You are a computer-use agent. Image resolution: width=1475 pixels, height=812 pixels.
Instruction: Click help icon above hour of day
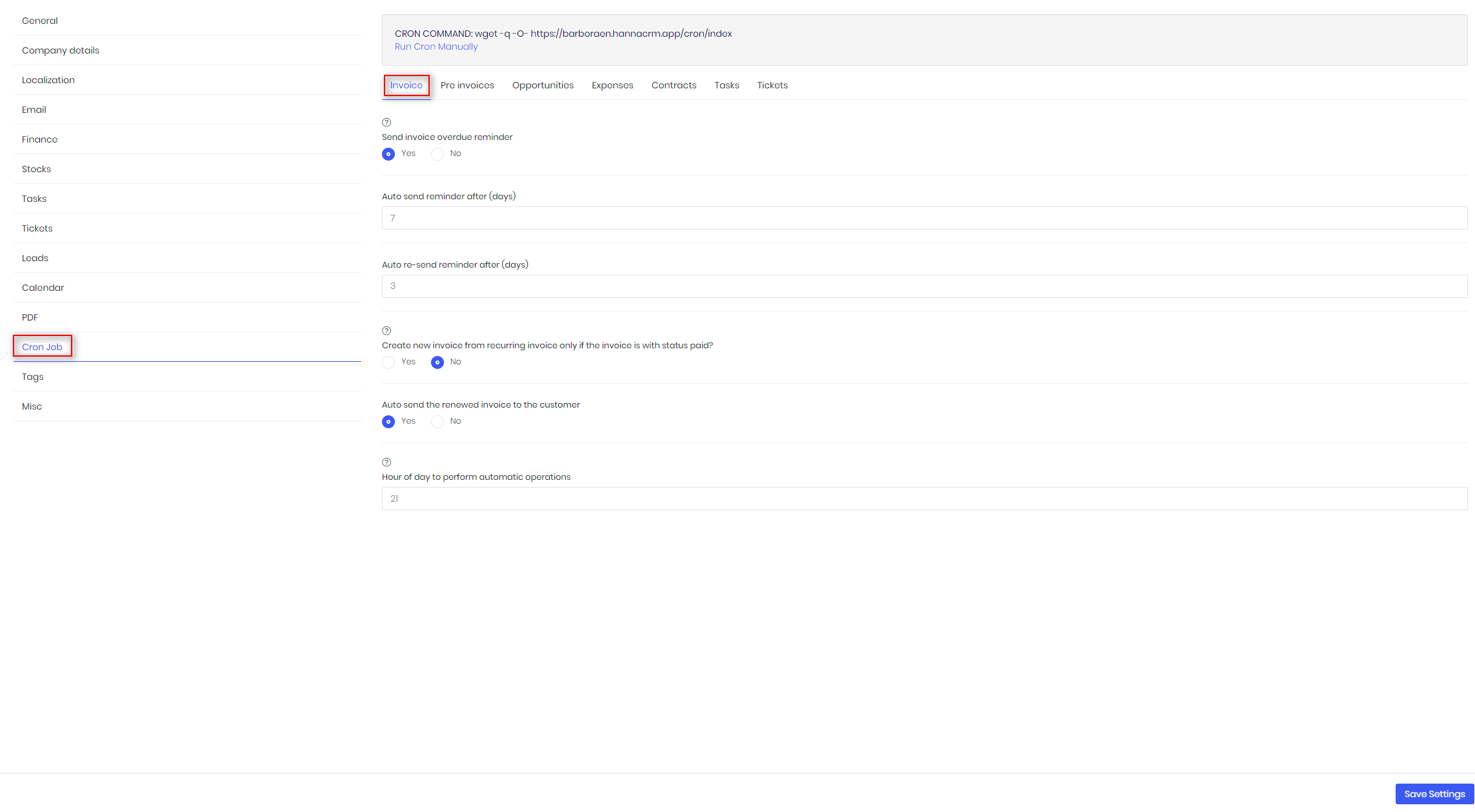(386, 462)
